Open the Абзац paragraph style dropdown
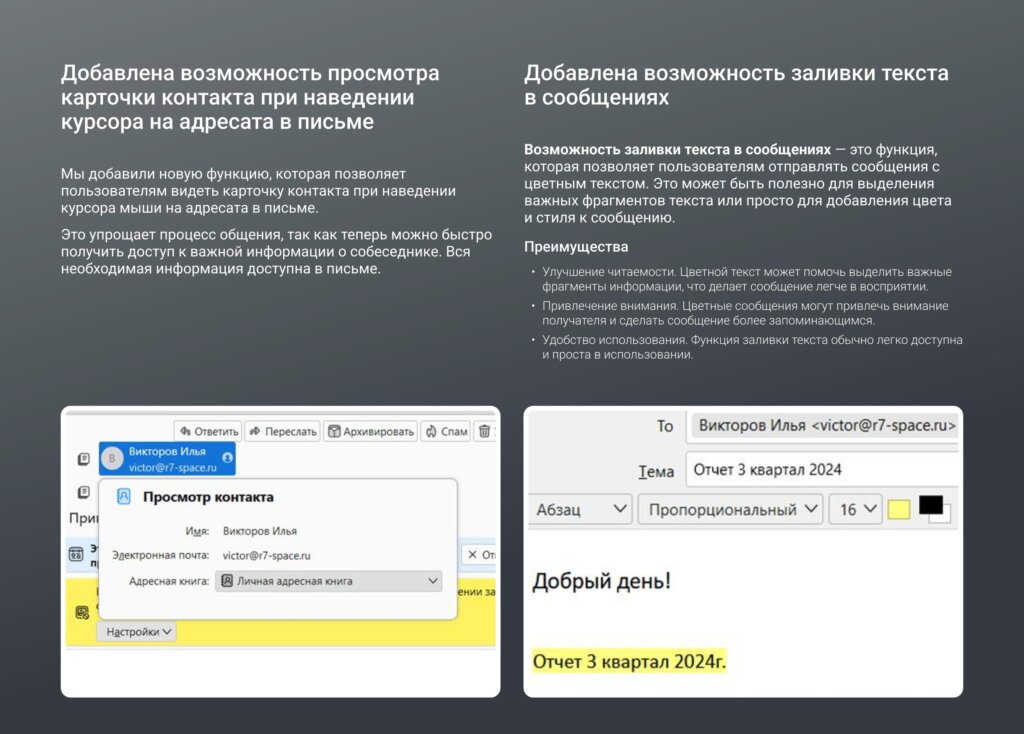 580,509
